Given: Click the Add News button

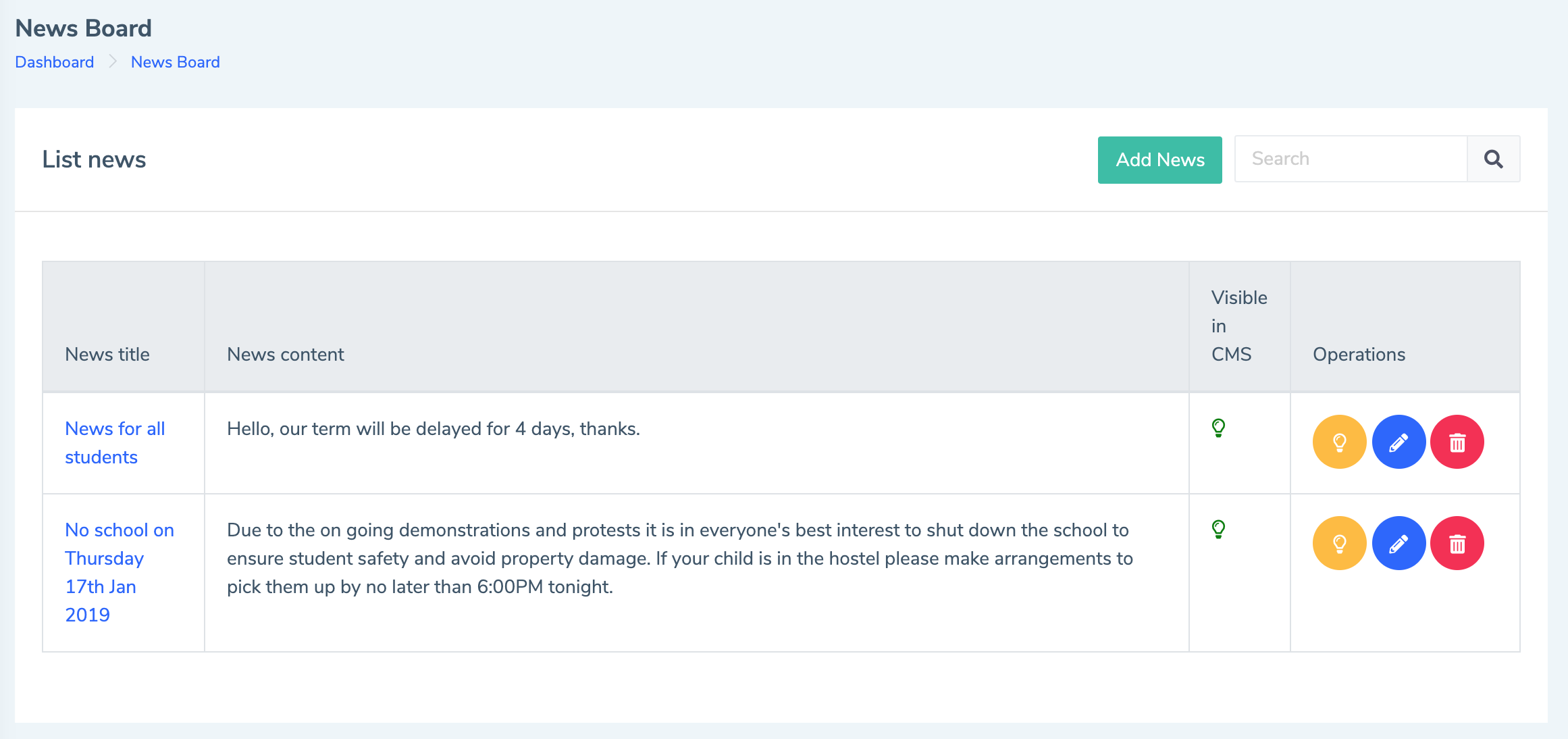Looking at the screenshot, I should click(x=1160, y=159).
